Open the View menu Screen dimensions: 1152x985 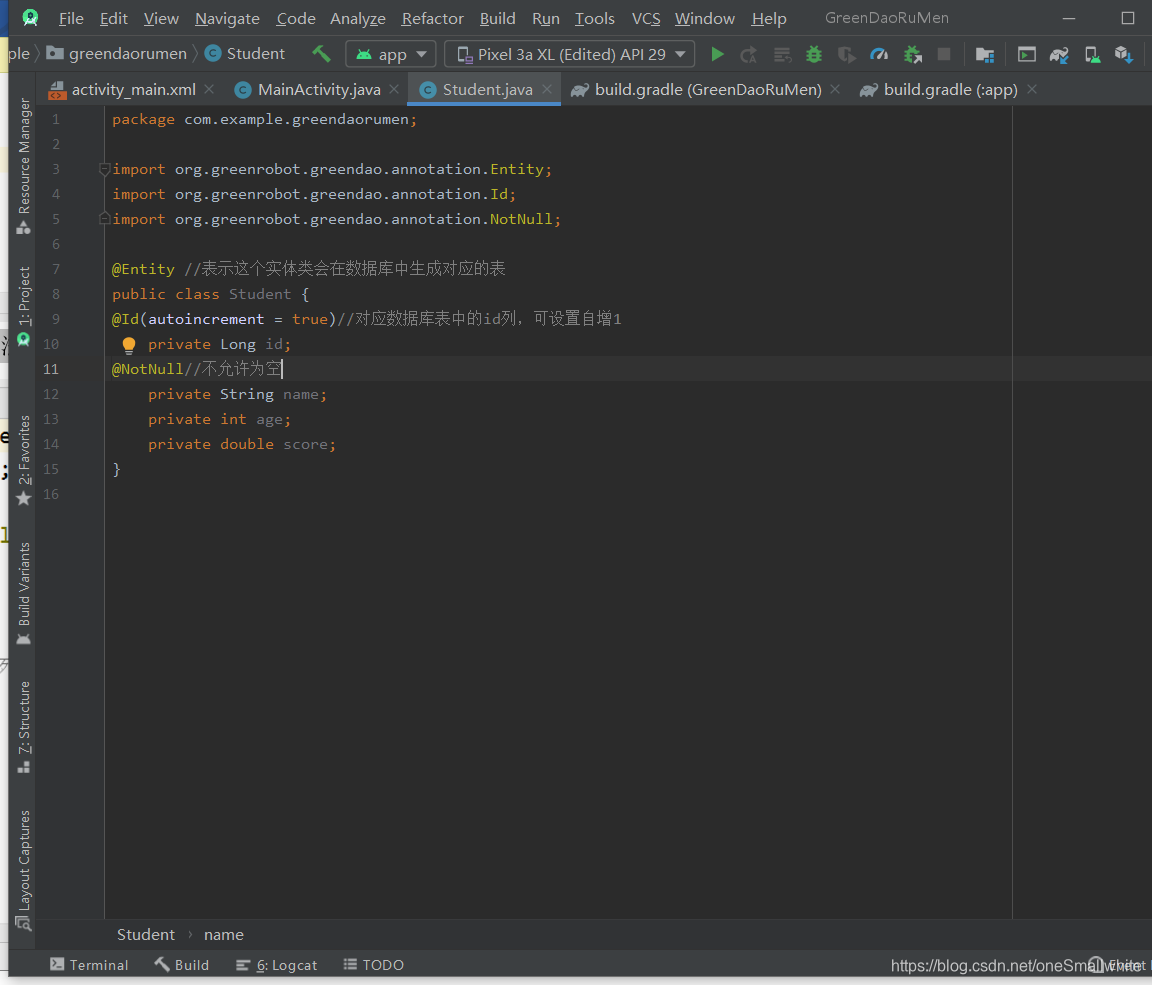pyautogui.click(x=161, y=18)
